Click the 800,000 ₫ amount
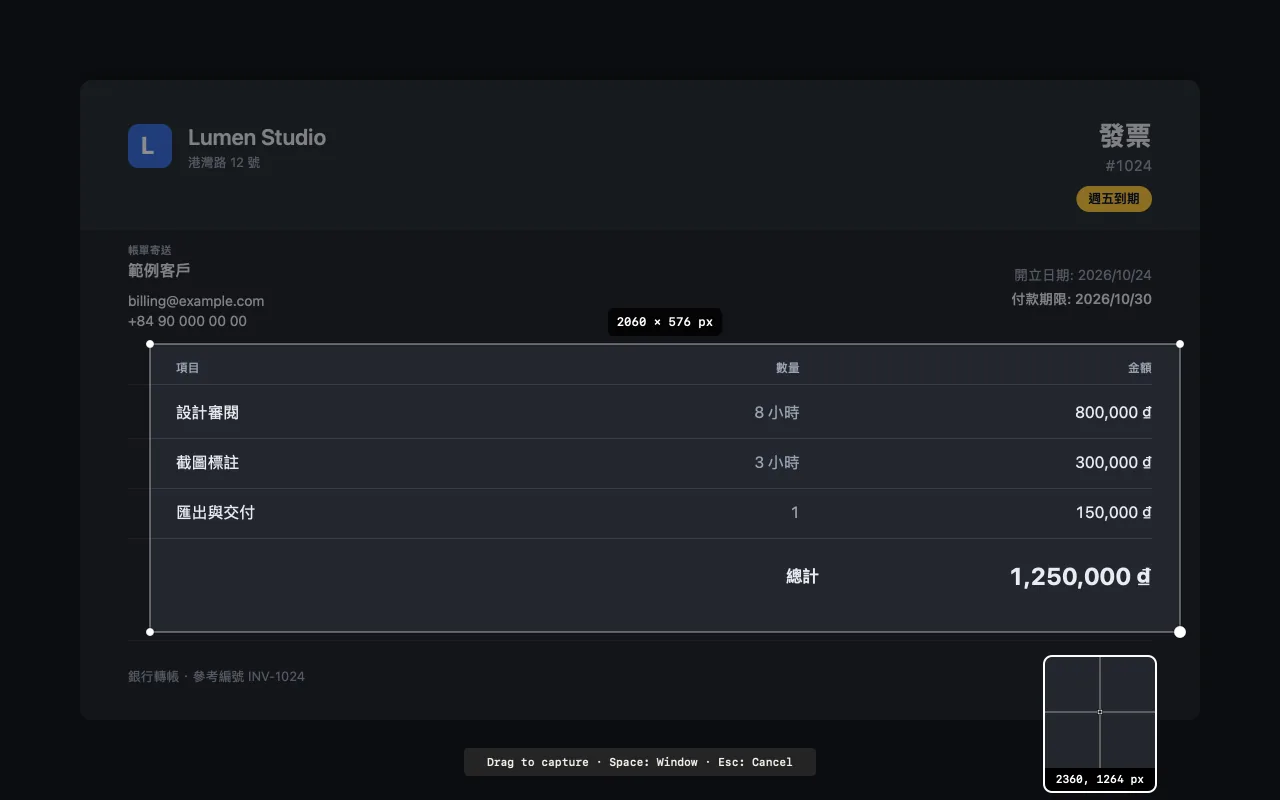The height and width of the screenshot is (800, 1280). 1113,412
